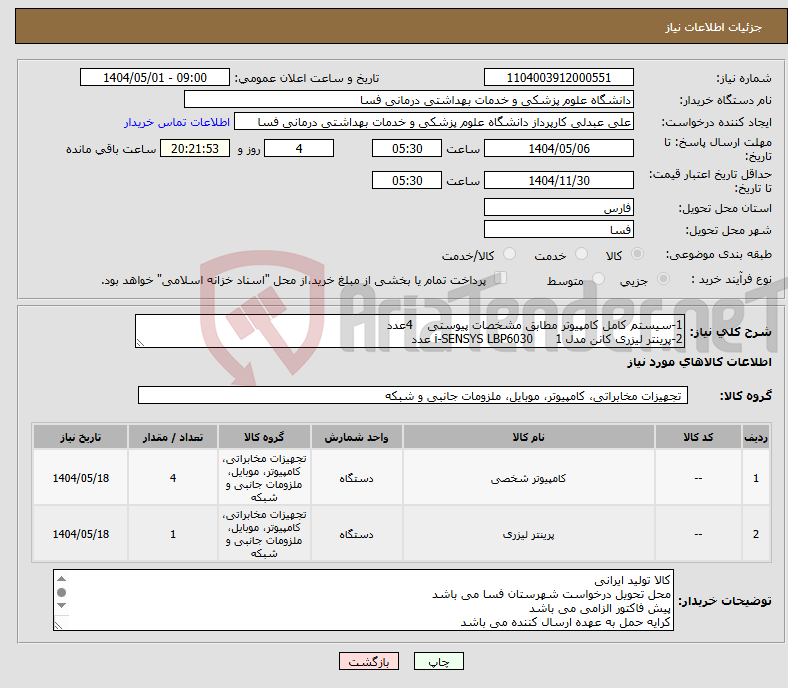Click the کامپیوتر شخصی item name cell
Viewport: 788px width, 688px height.
pos(528,477)
